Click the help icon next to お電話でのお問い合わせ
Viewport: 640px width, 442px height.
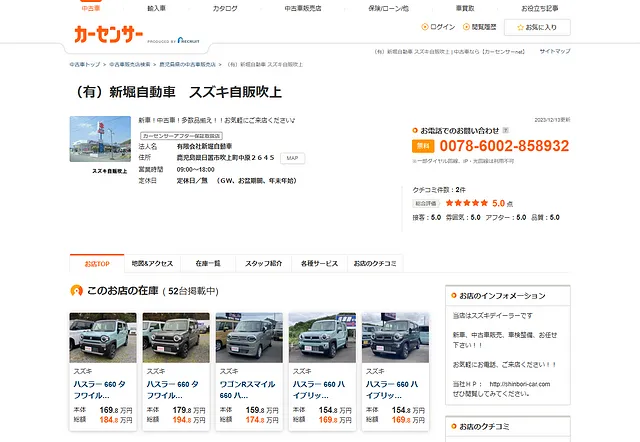pos(505,130)
